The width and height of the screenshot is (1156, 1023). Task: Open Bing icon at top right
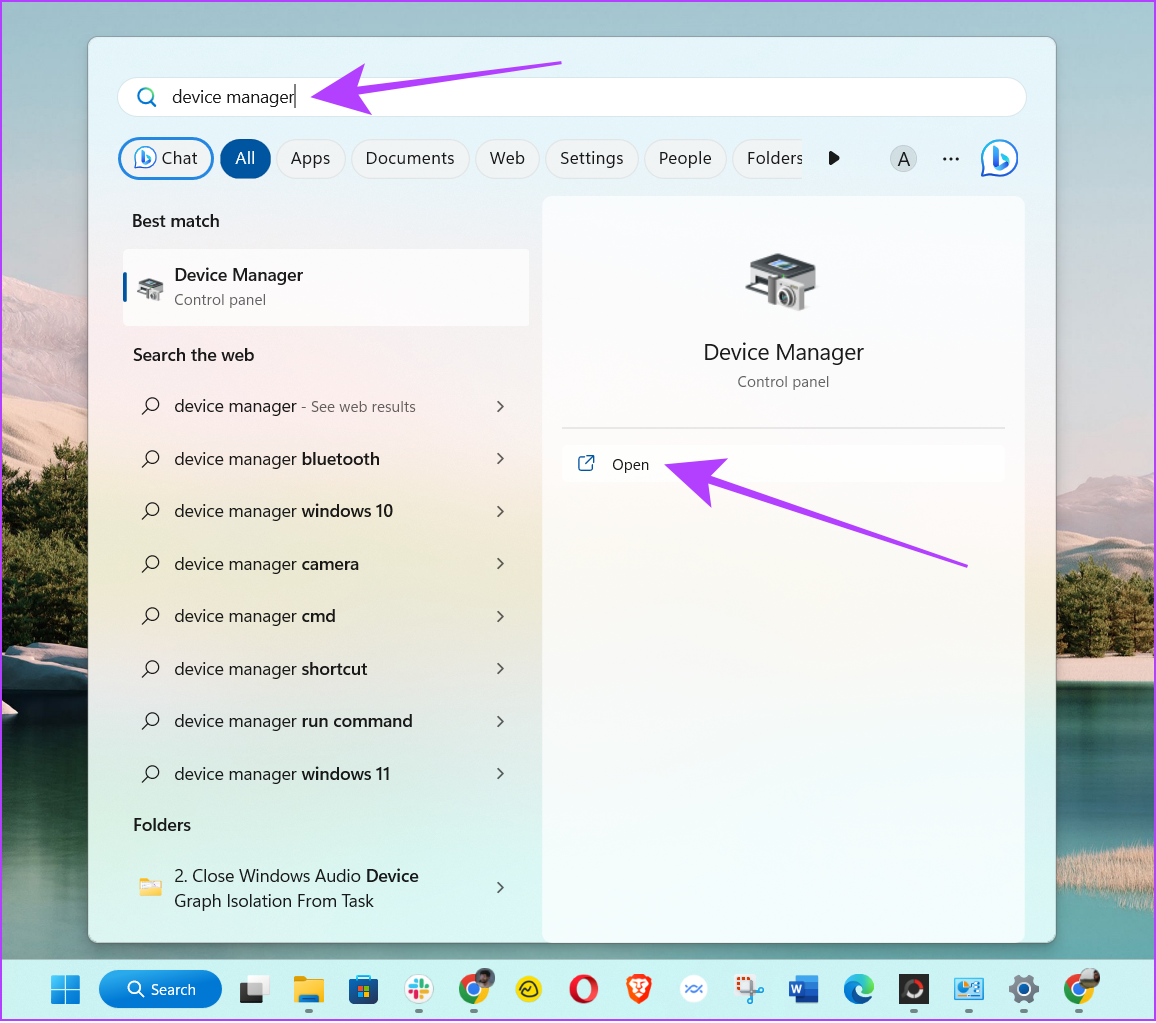tap(999, 158)
